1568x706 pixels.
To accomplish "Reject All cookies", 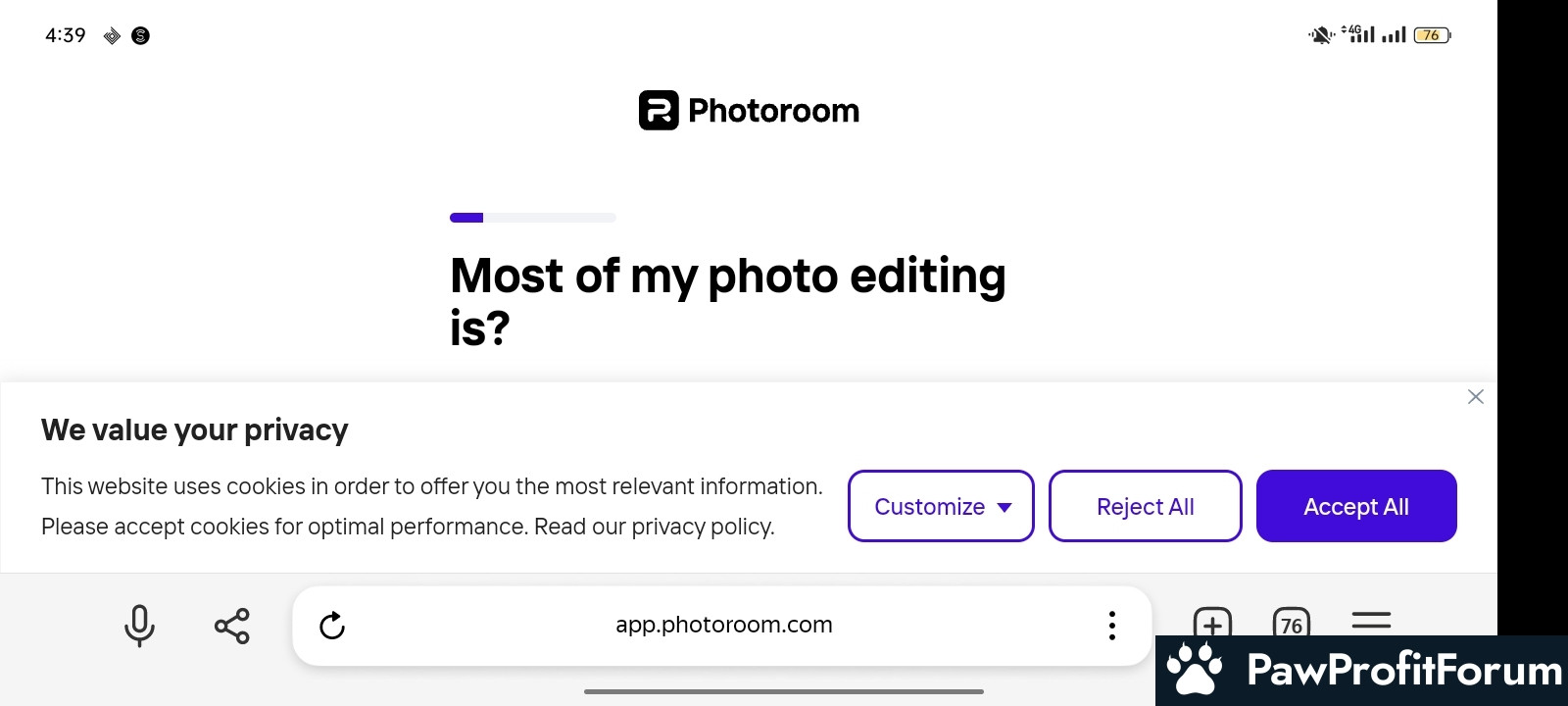I will click(x=1146, y=506).
